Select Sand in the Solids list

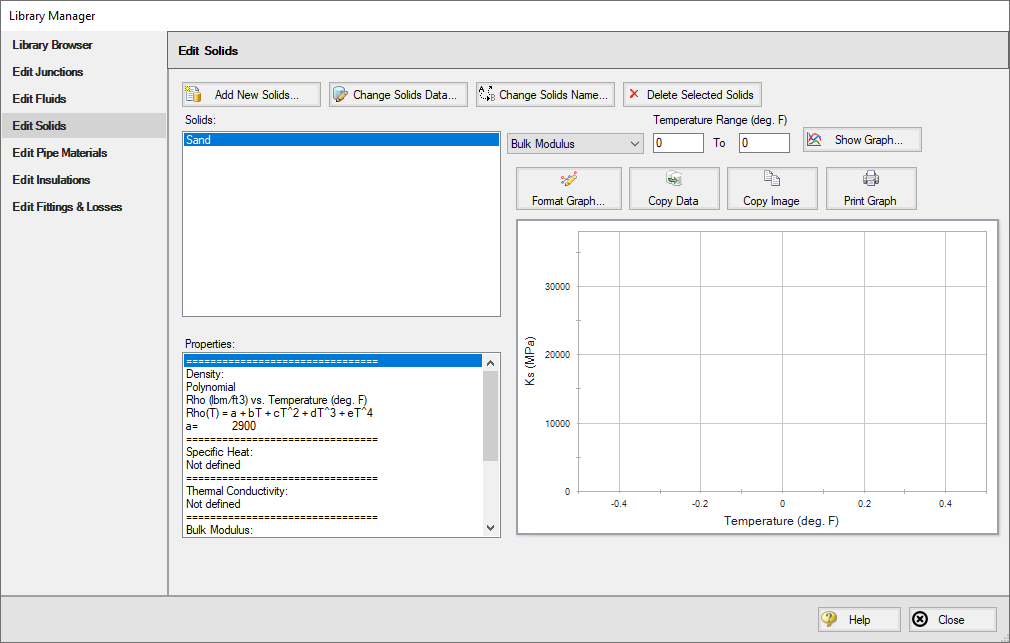tap(341, 140)
